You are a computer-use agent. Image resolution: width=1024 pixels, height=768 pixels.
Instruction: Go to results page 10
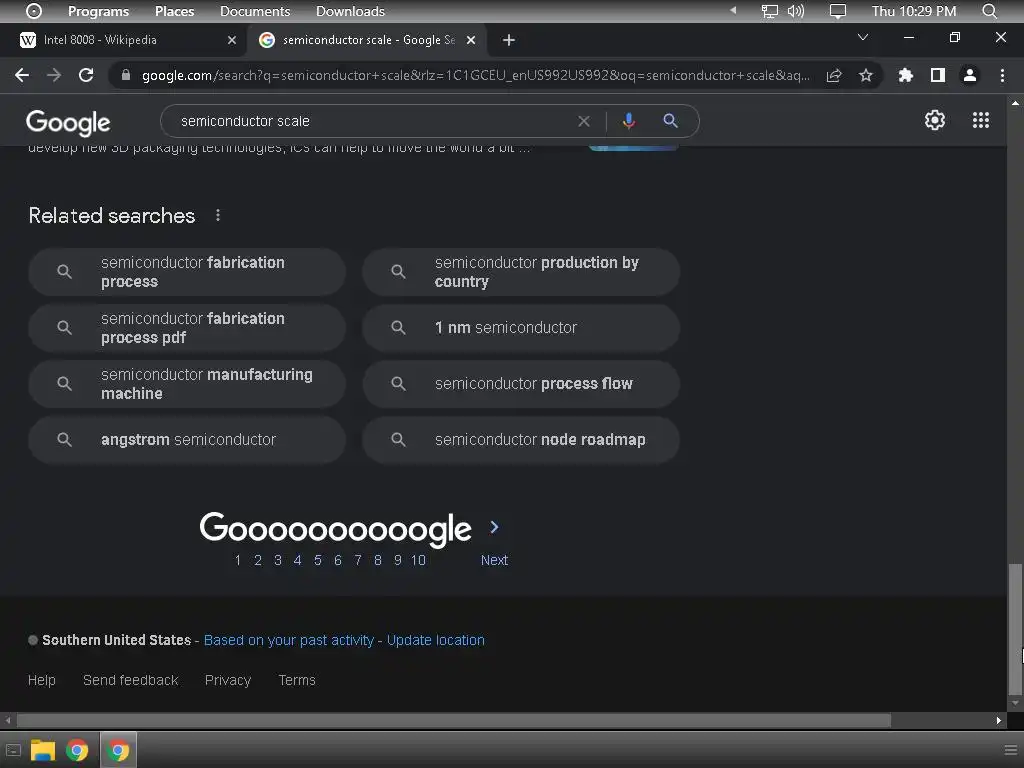[x=418, y=560]
